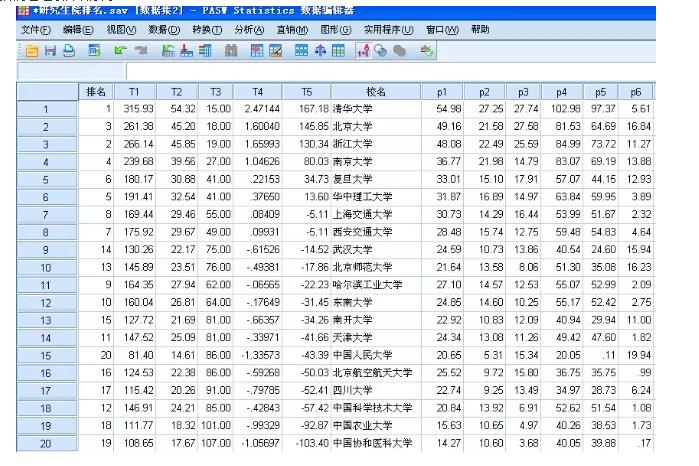Click the Spell check icon
Screen dimensions: 699x466
pos(426,51)
